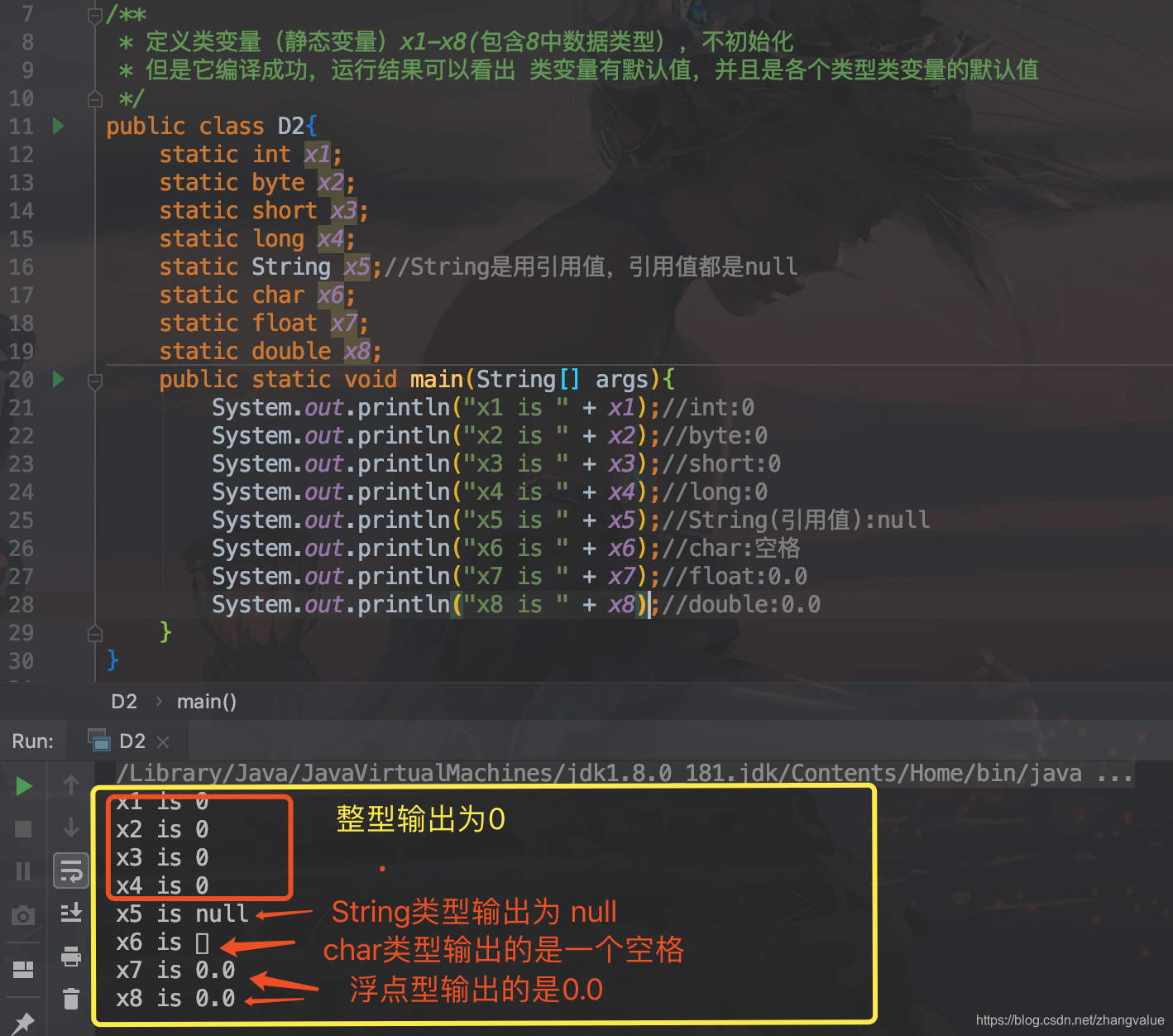Rerun program with green play button
The height and width of the screenshot is (1036, 1173).
[x=24, y=785]
